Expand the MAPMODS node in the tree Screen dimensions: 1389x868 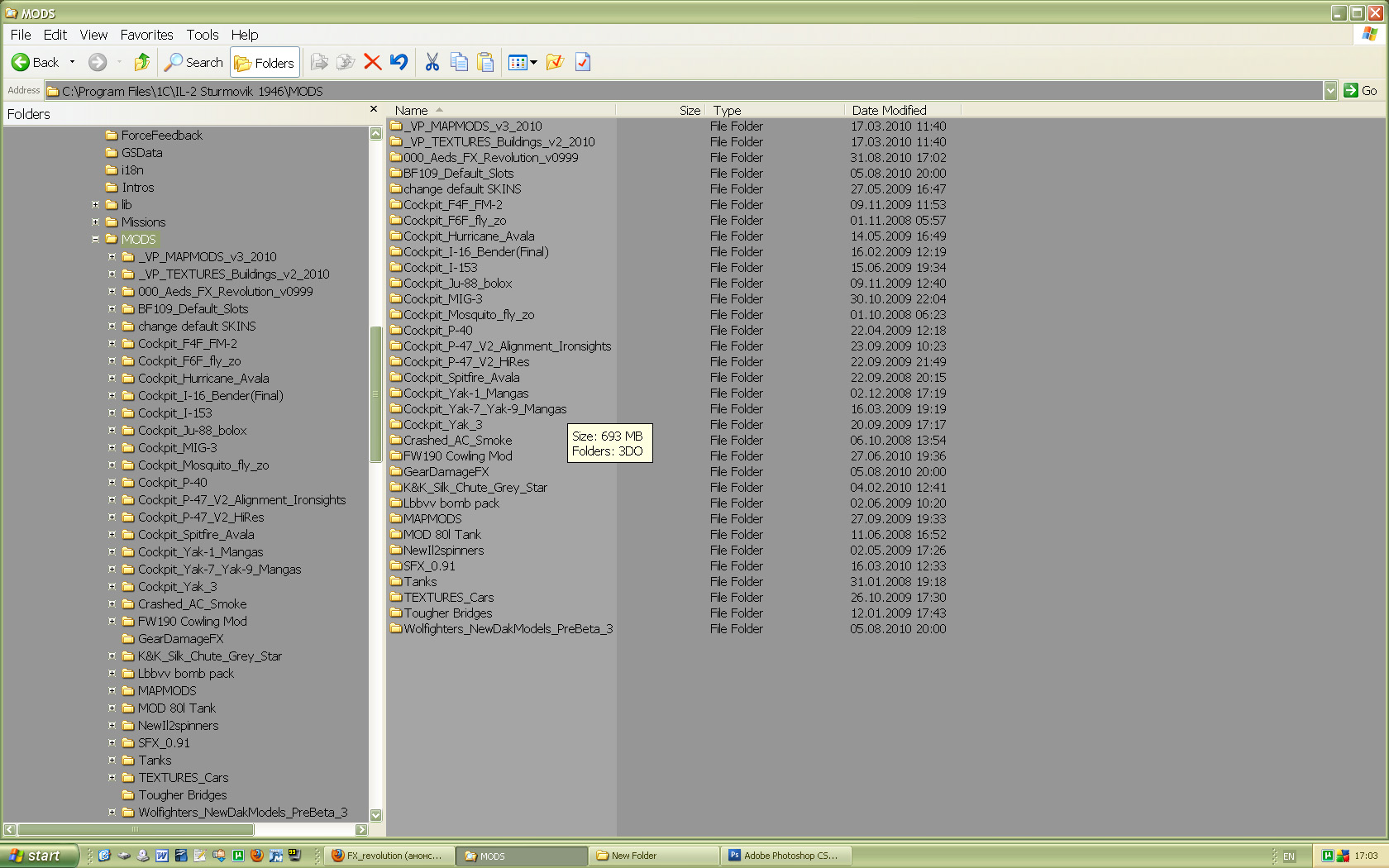[112, 691]
